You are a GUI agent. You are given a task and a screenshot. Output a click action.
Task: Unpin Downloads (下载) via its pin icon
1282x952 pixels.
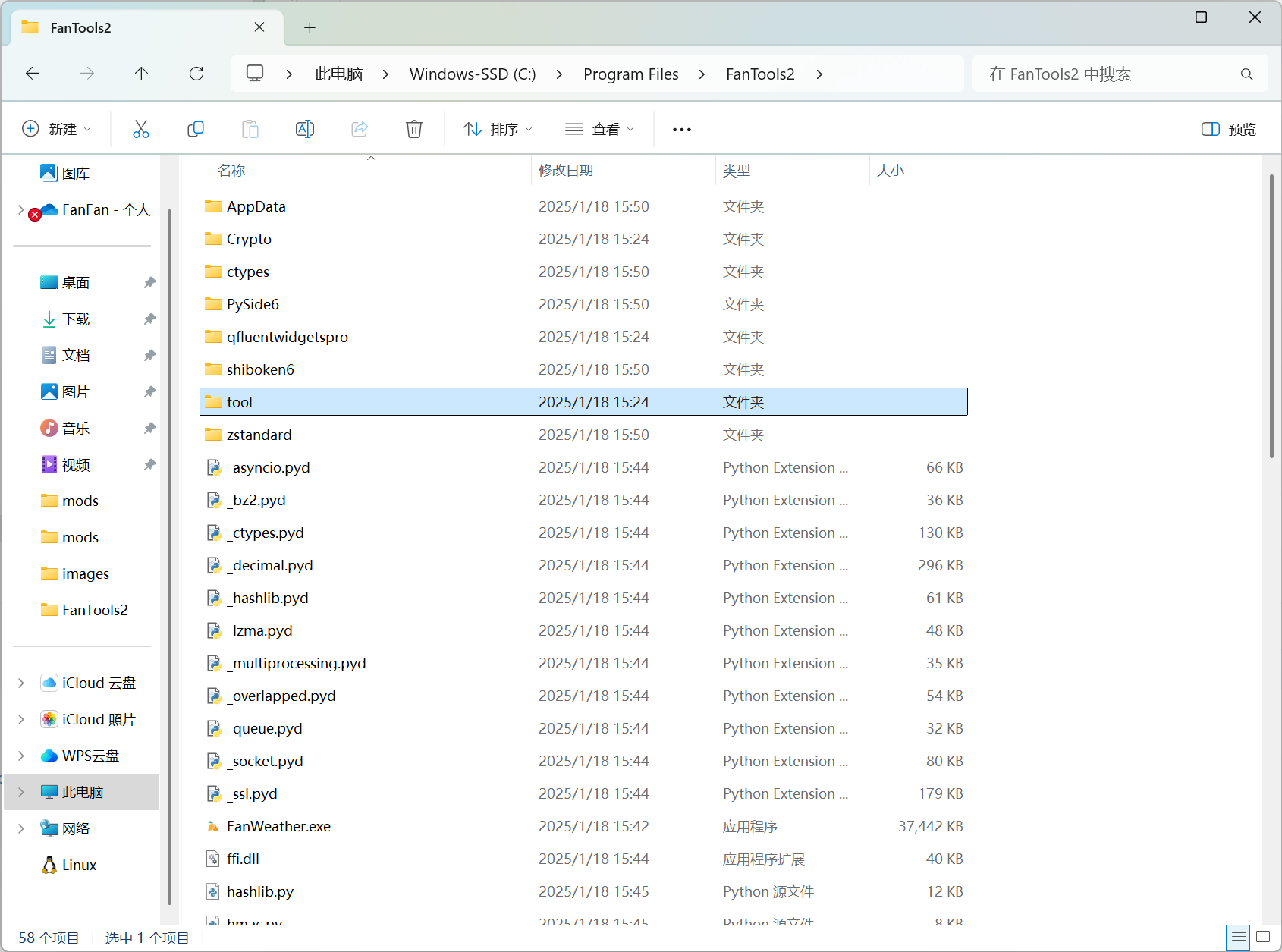point(149,319)
